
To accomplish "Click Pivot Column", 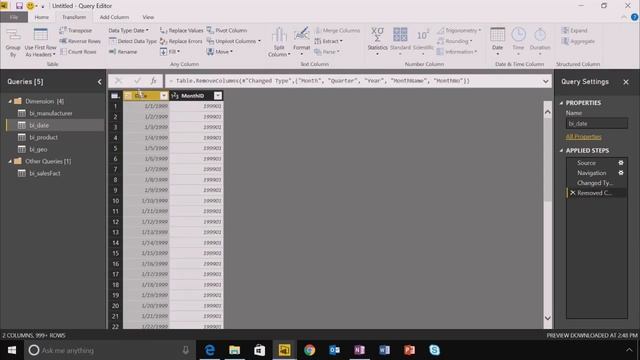I will (x=227, y=31).
